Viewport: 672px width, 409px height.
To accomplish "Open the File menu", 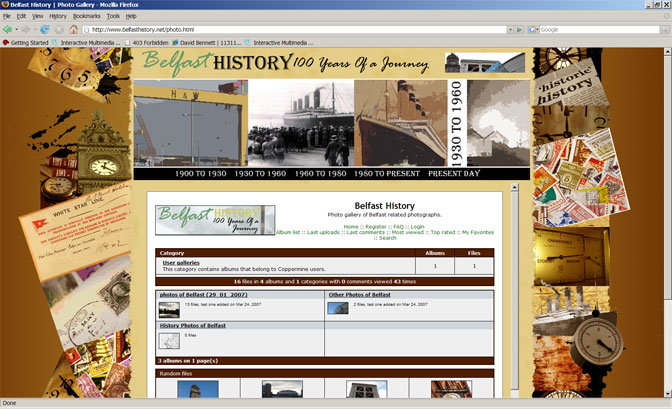I will tap(6, 16).
